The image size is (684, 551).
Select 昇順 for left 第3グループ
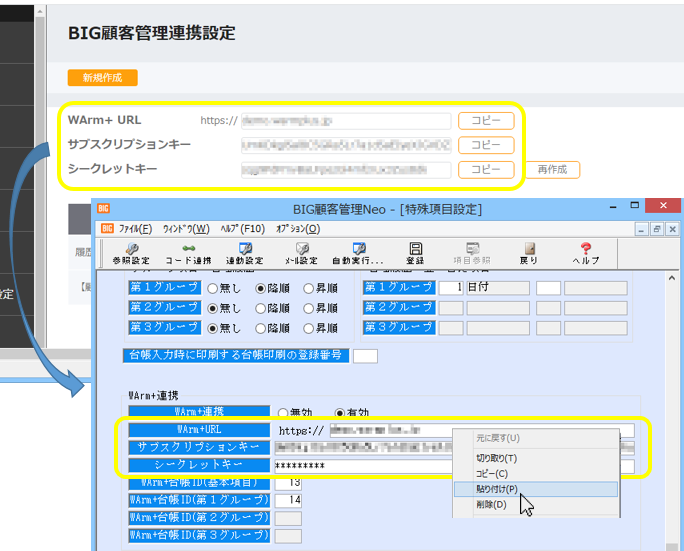click(308, 329)
